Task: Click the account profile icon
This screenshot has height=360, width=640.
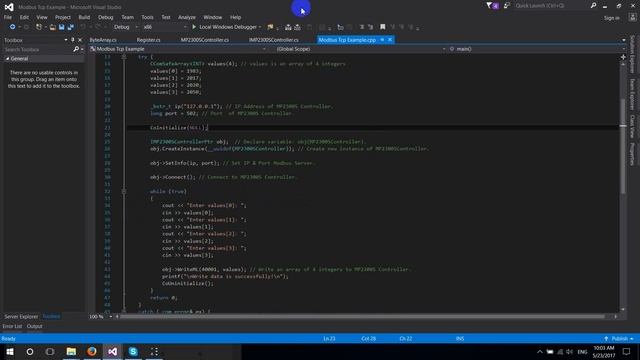Action: (633, 17)
